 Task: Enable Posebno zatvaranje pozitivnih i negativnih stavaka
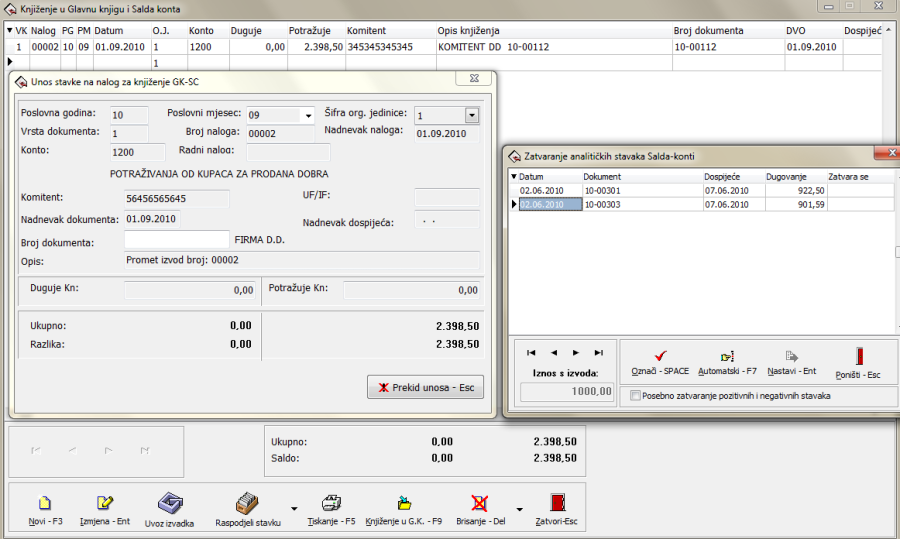point(635,395)
